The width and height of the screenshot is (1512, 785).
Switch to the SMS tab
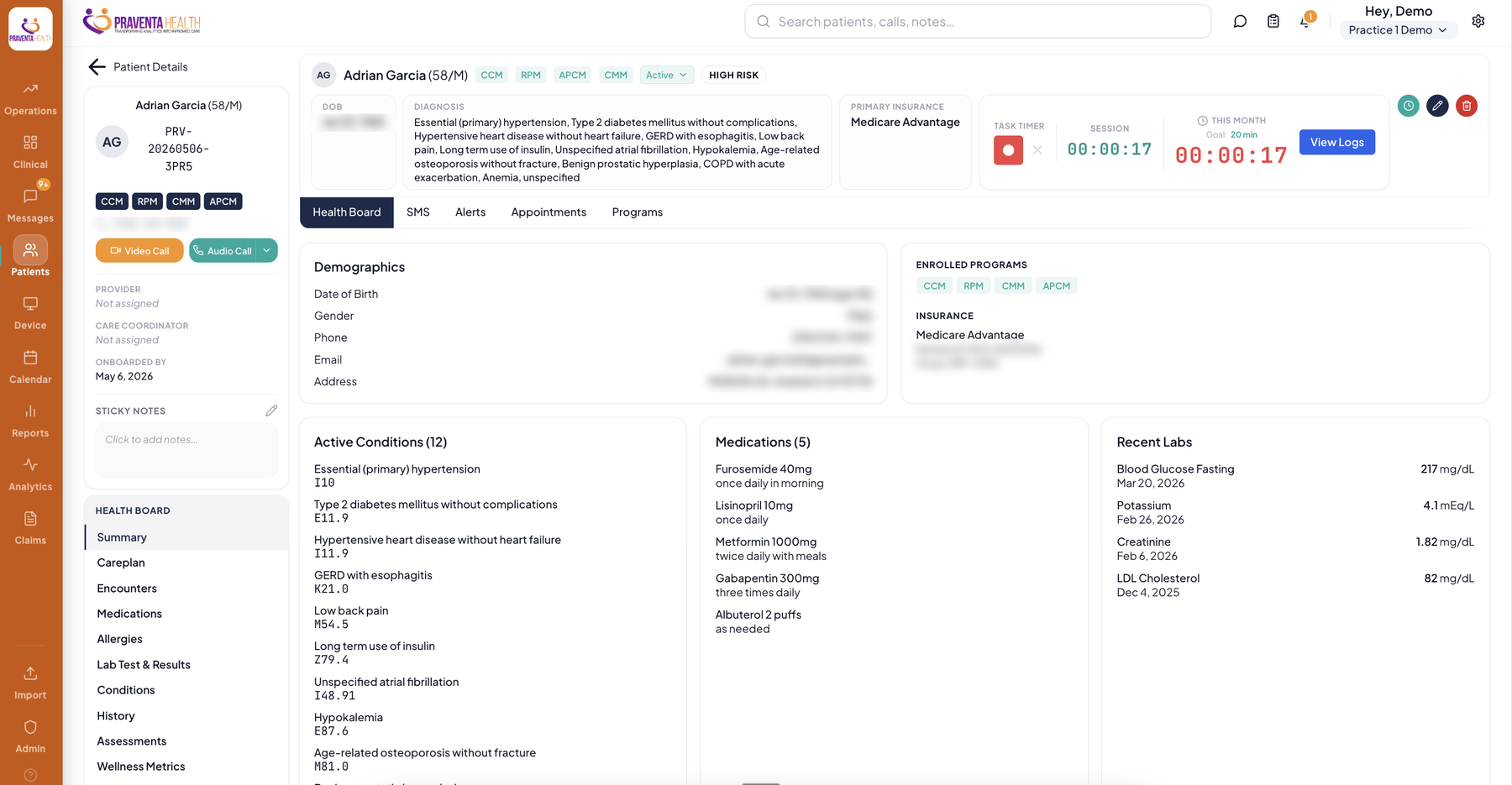pyautogui.click(x=418, y=212)
